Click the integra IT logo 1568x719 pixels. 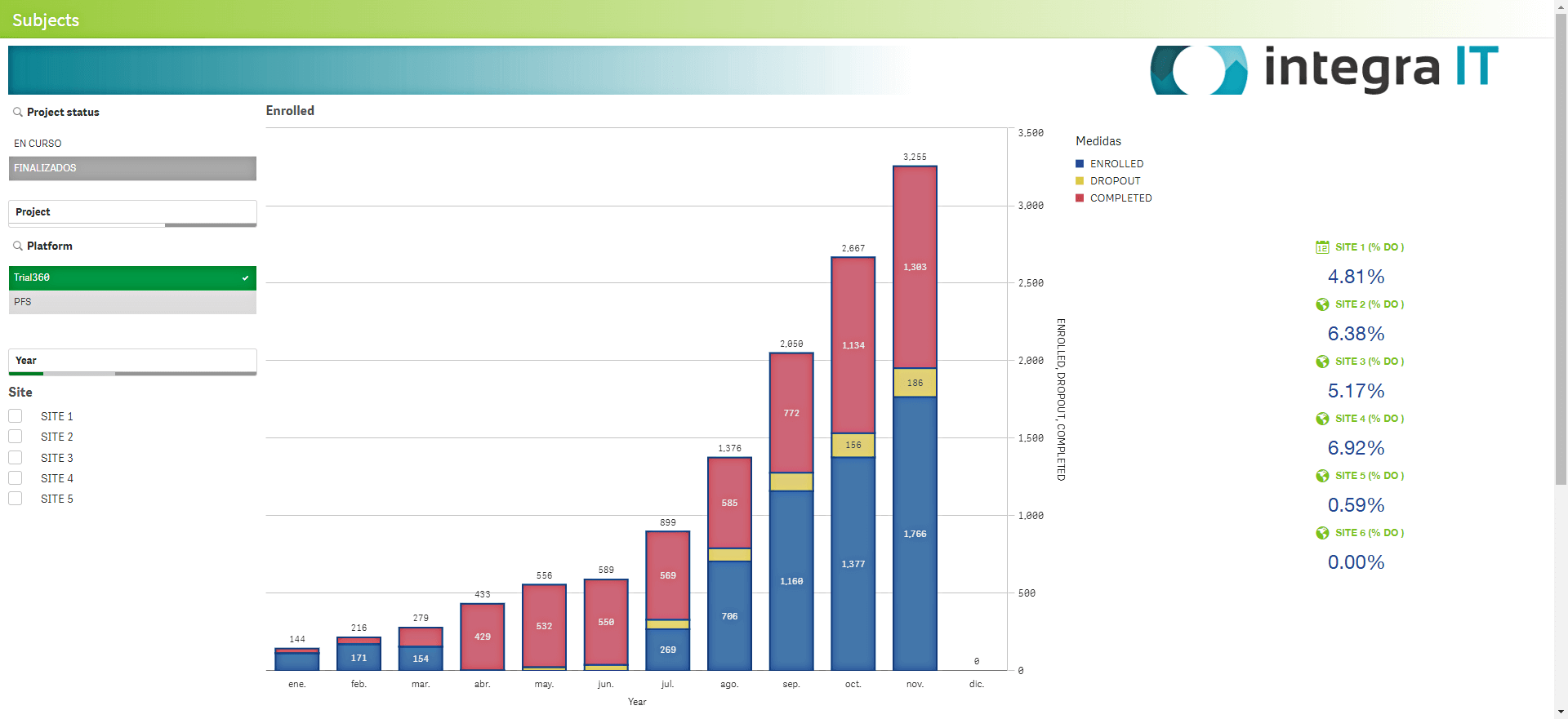point(1324,69)
